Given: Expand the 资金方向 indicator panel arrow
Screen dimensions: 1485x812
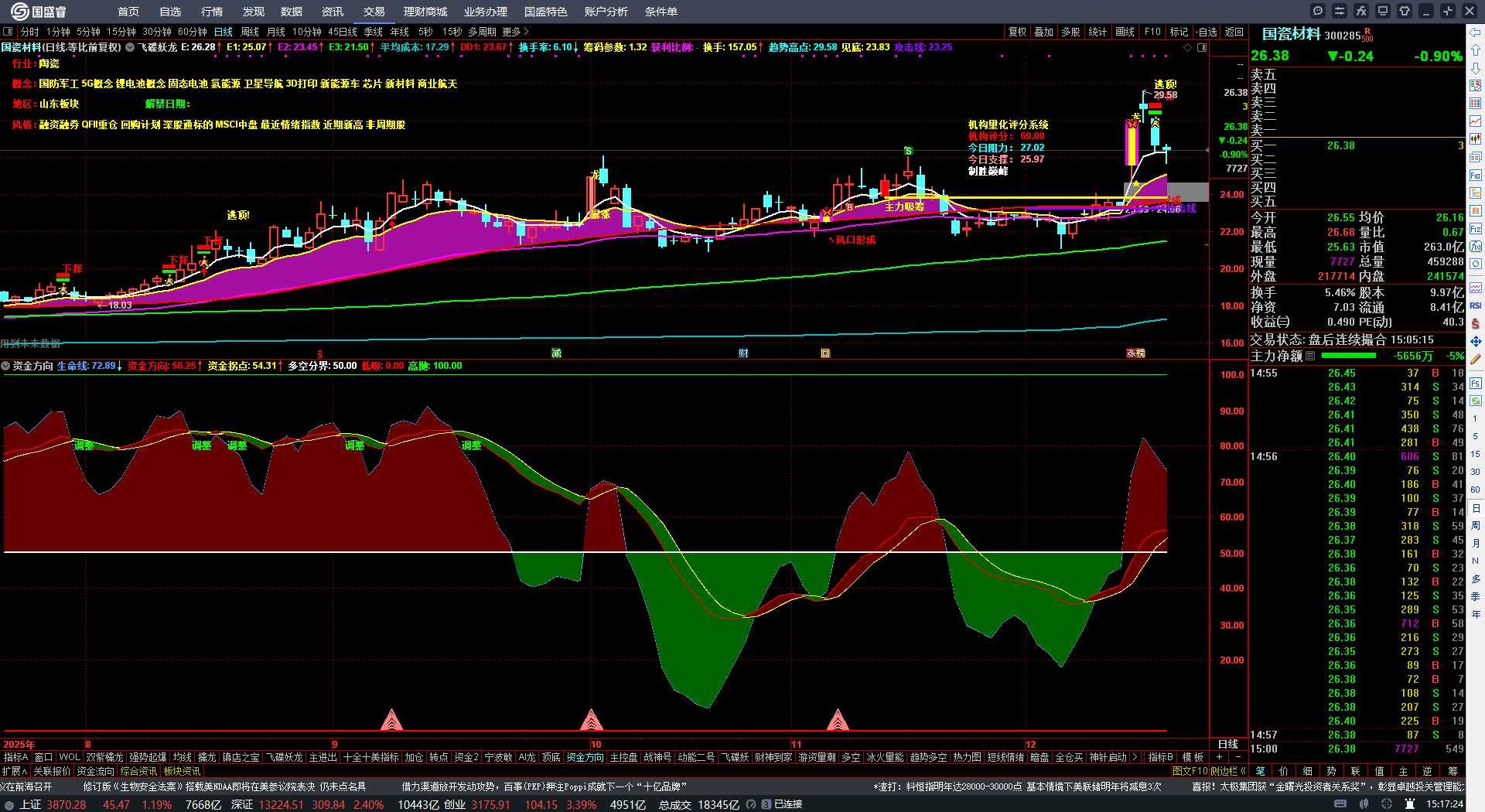Looking at the screenshot, I should point(6,366).
